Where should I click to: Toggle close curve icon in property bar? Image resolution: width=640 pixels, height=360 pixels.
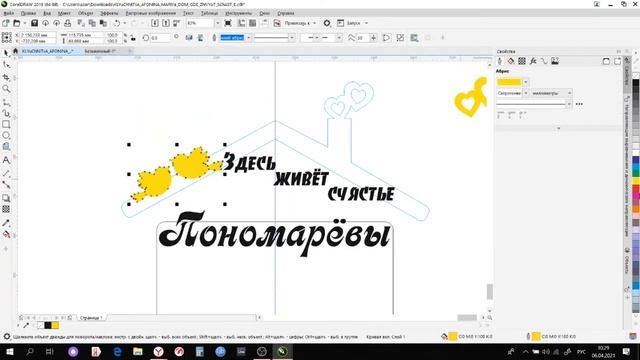(x=386, y=38)
